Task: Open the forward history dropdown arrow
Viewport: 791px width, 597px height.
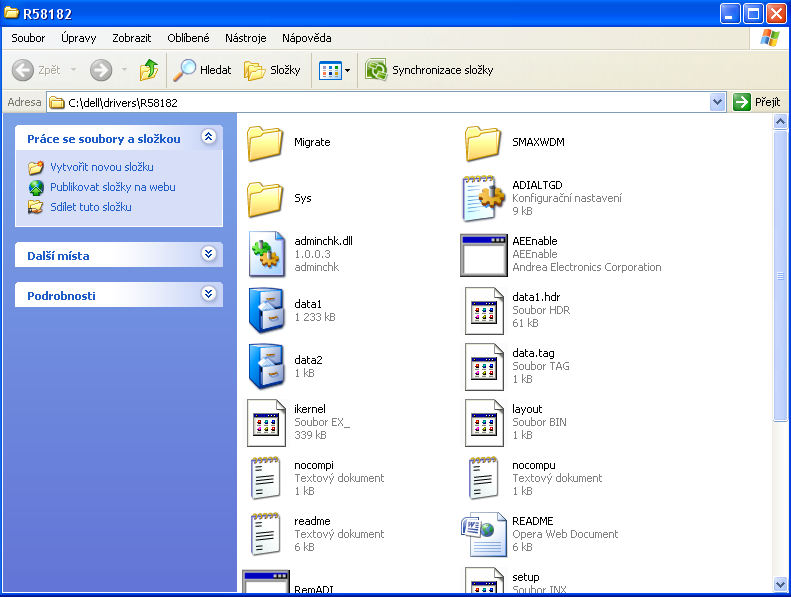Action: pos(124,70)
